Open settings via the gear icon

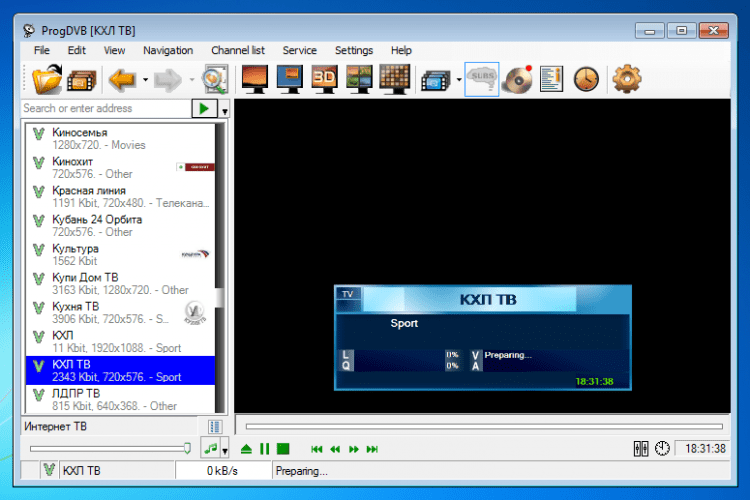[x=626, y=79]
